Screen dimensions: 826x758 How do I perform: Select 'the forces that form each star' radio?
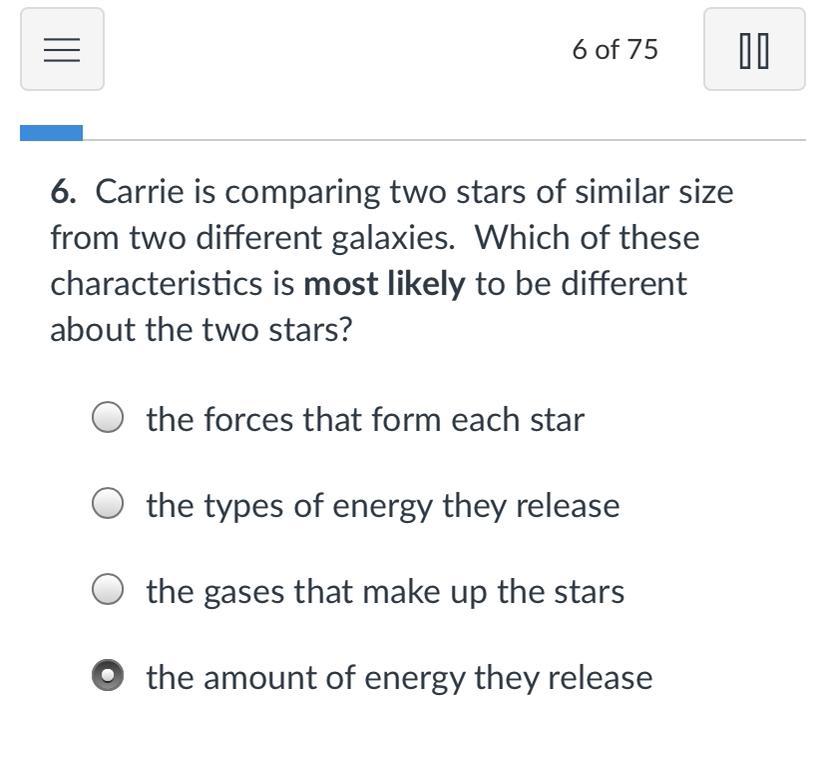pyautogui.click(x=108, y=418)
